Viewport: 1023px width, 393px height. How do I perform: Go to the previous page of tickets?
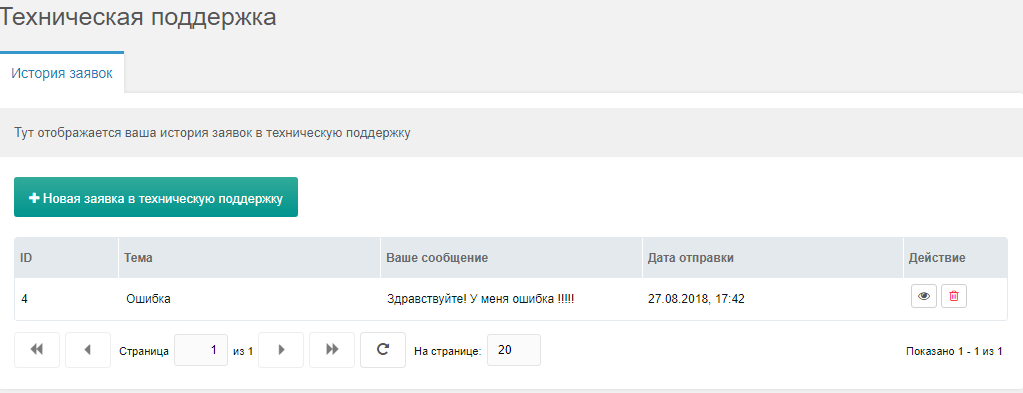click(x=88, y=350)
